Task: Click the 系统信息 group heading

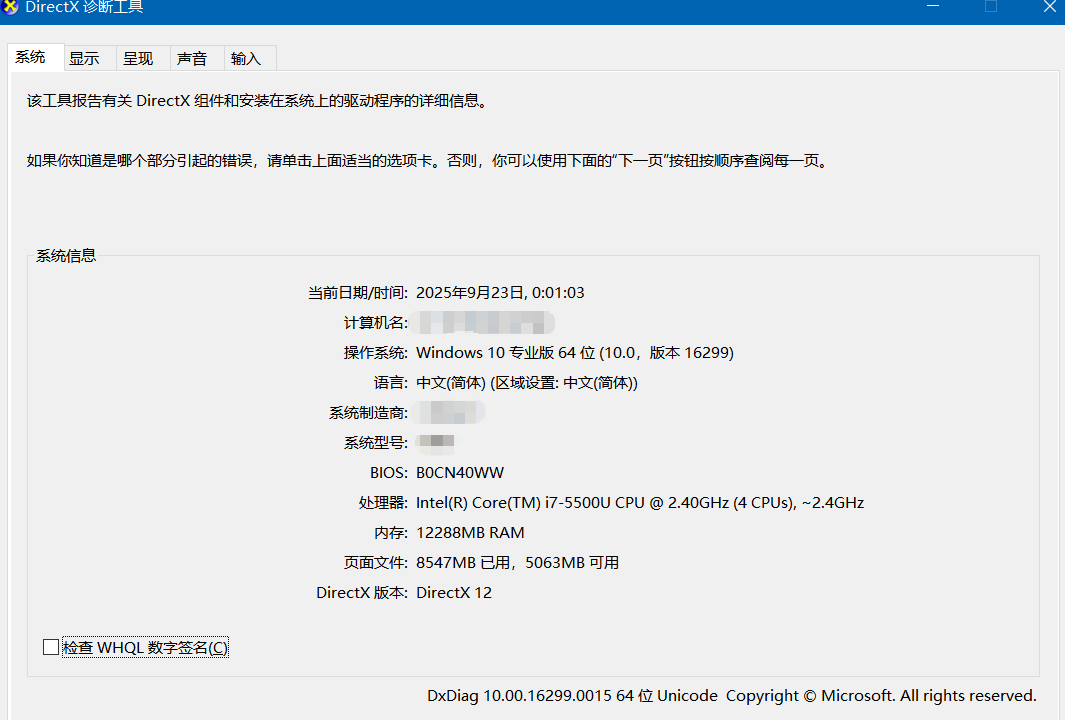Action: coord(64,255)
